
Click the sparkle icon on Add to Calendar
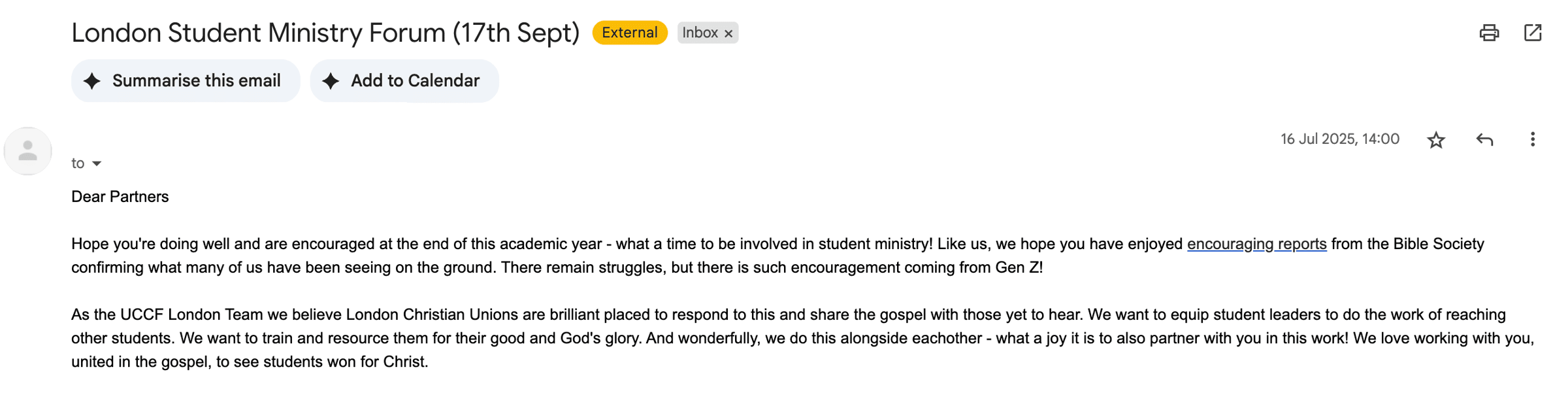click(331, 81)
